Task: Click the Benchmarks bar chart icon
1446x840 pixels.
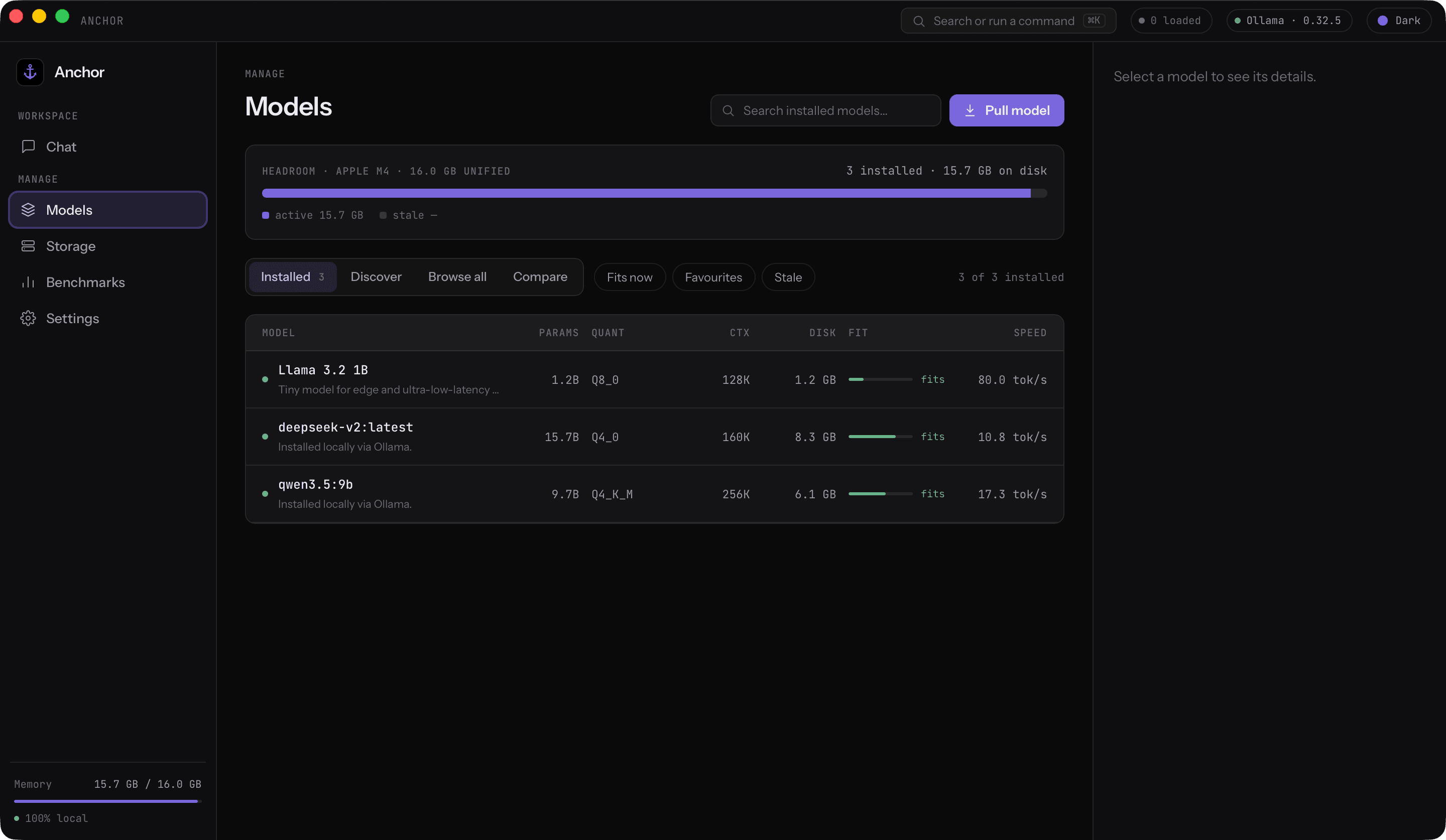Action: pyautogui.click(x=28, y=282)
